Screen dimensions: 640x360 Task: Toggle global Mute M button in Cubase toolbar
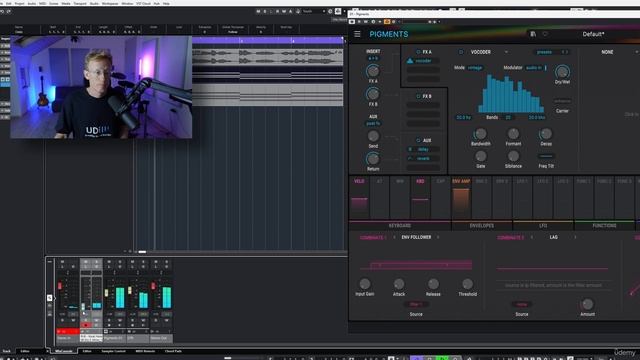(258, 11)
